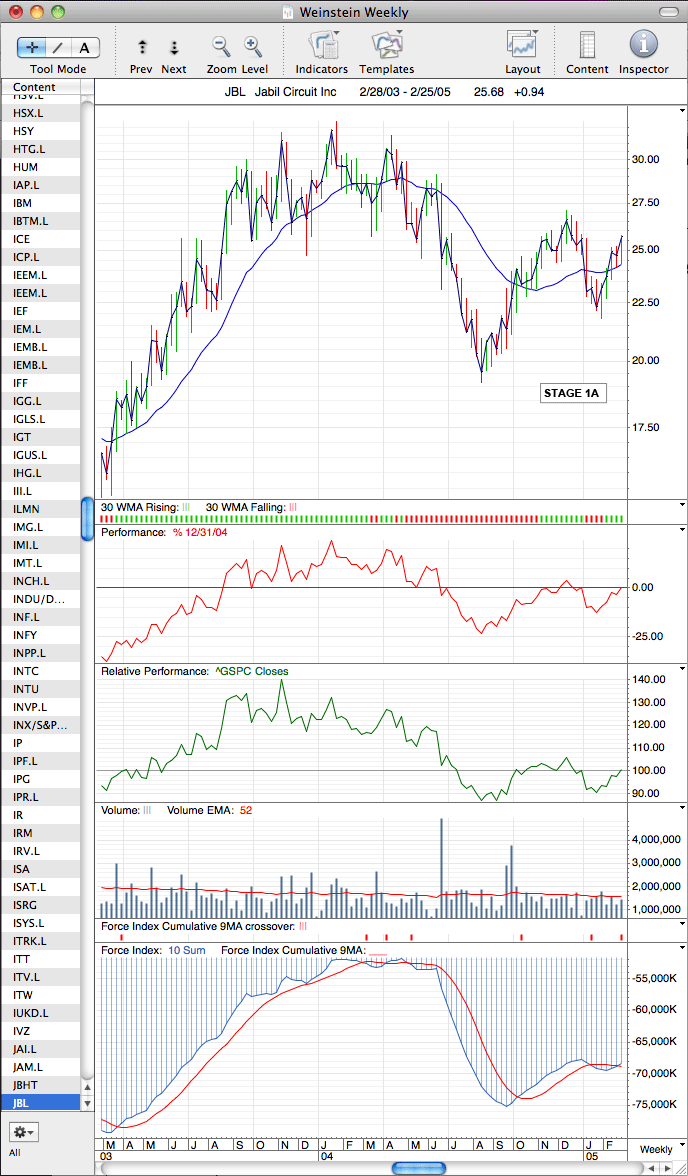Go to previous symbol with Prev arrow

142,47
